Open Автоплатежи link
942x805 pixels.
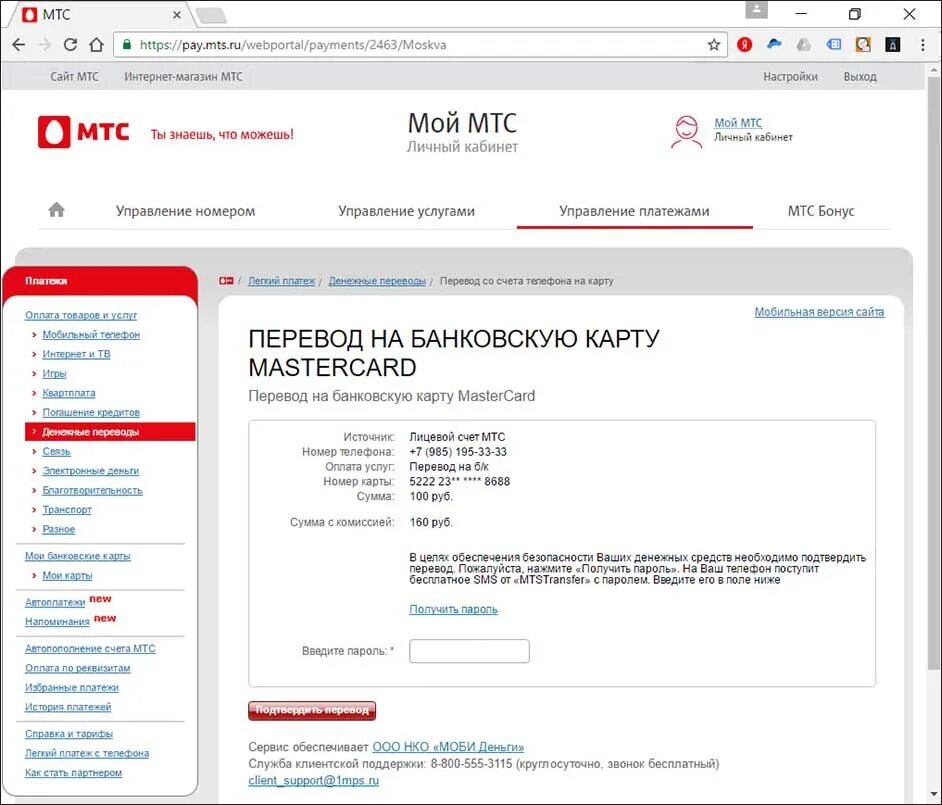pos(55,602)
